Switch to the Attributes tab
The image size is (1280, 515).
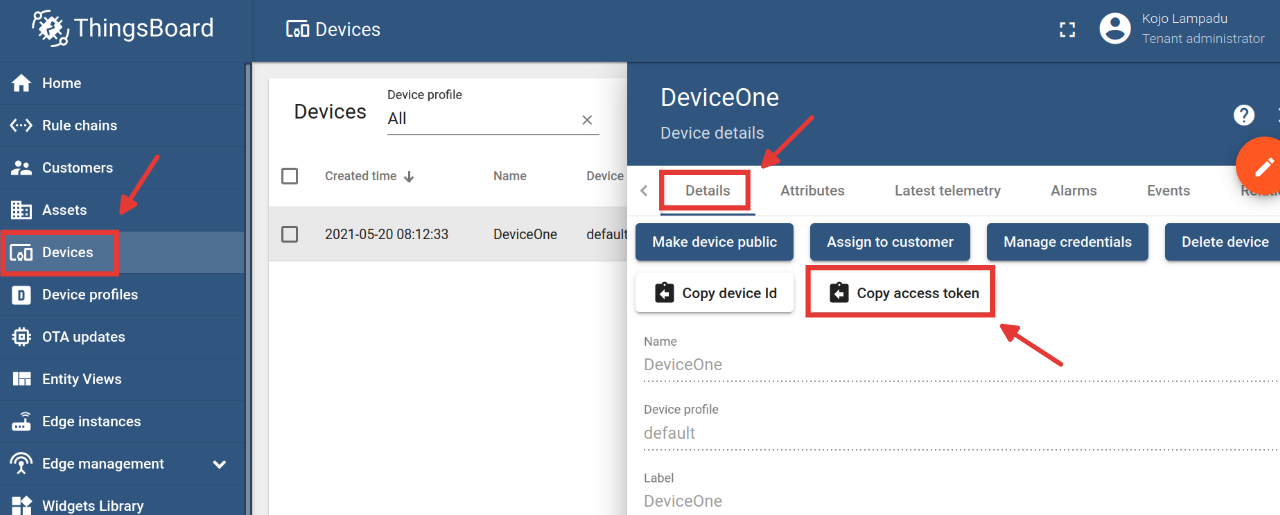tap(812, 190)
